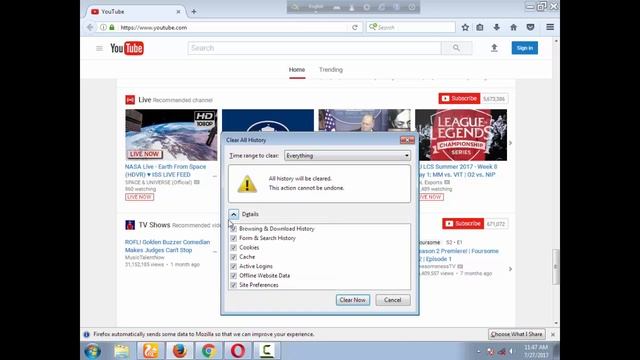Screen dimensions: 640x360
Task: Open Firefox hamburger menu icon
Action: (550, 27)
